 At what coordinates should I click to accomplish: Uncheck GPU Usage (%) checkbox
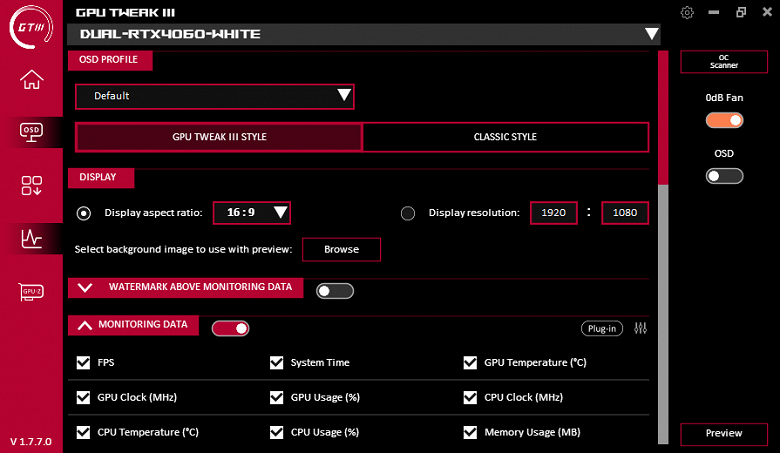277,397
